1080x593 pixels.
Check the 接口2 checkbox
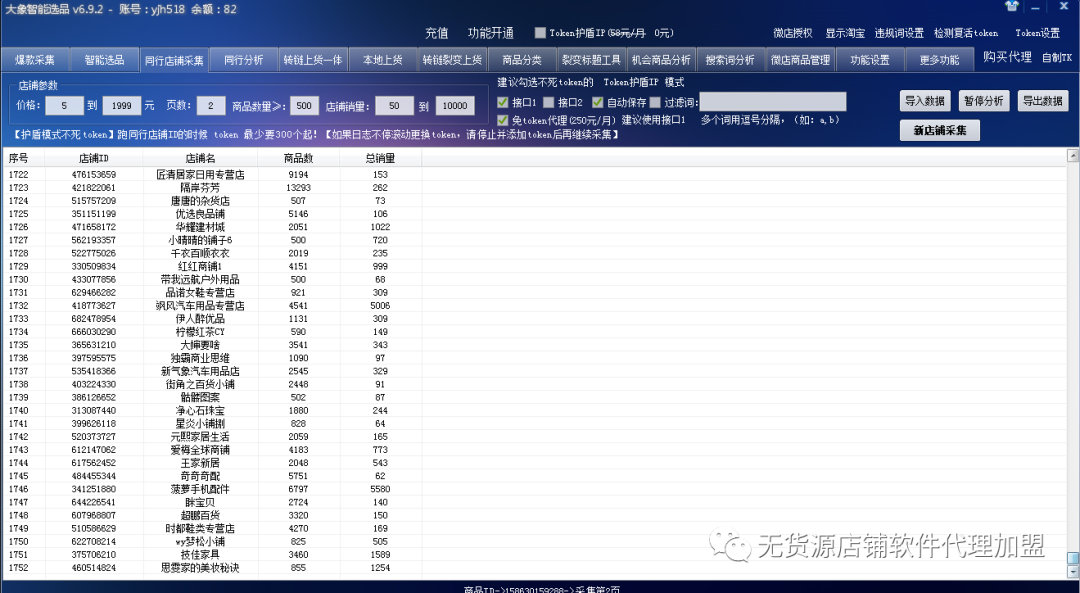(548, 102)
